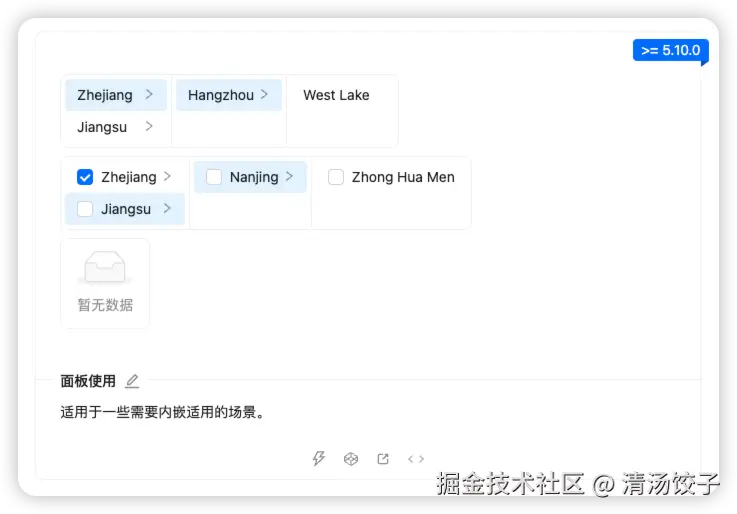Open demo in CodeSandbox icon

(x=351, y=459)
